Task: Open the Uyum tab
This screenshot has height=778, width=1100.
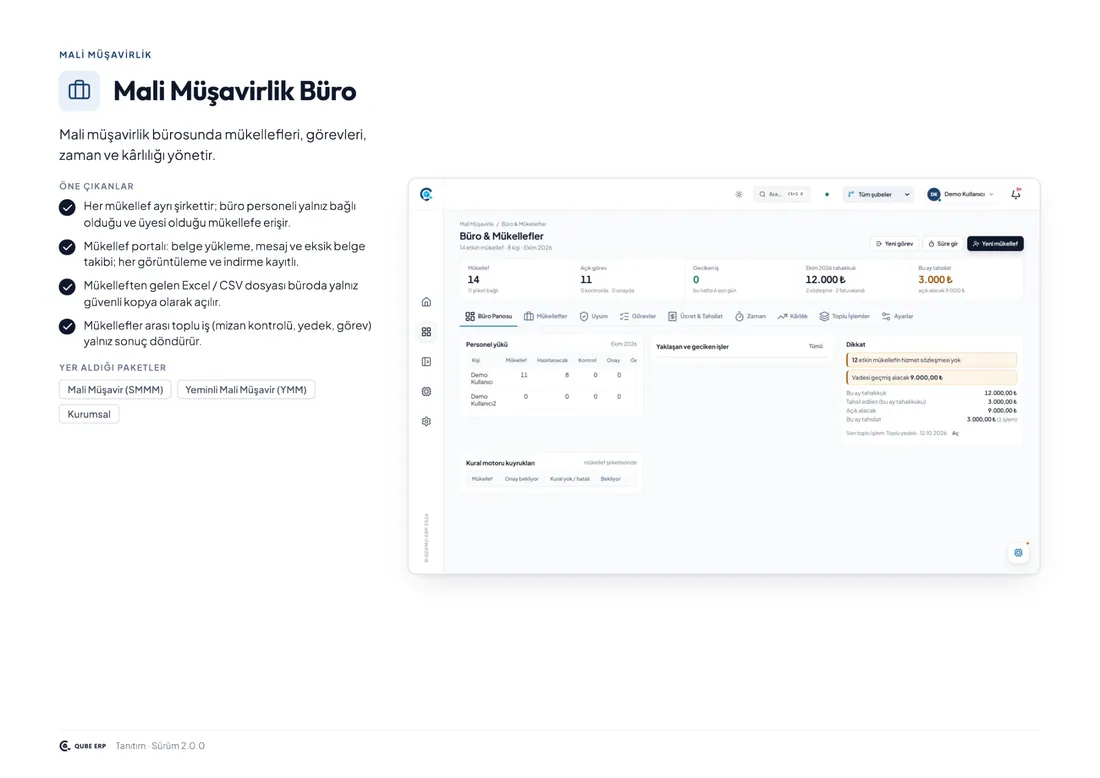Action: pos(593,316)
